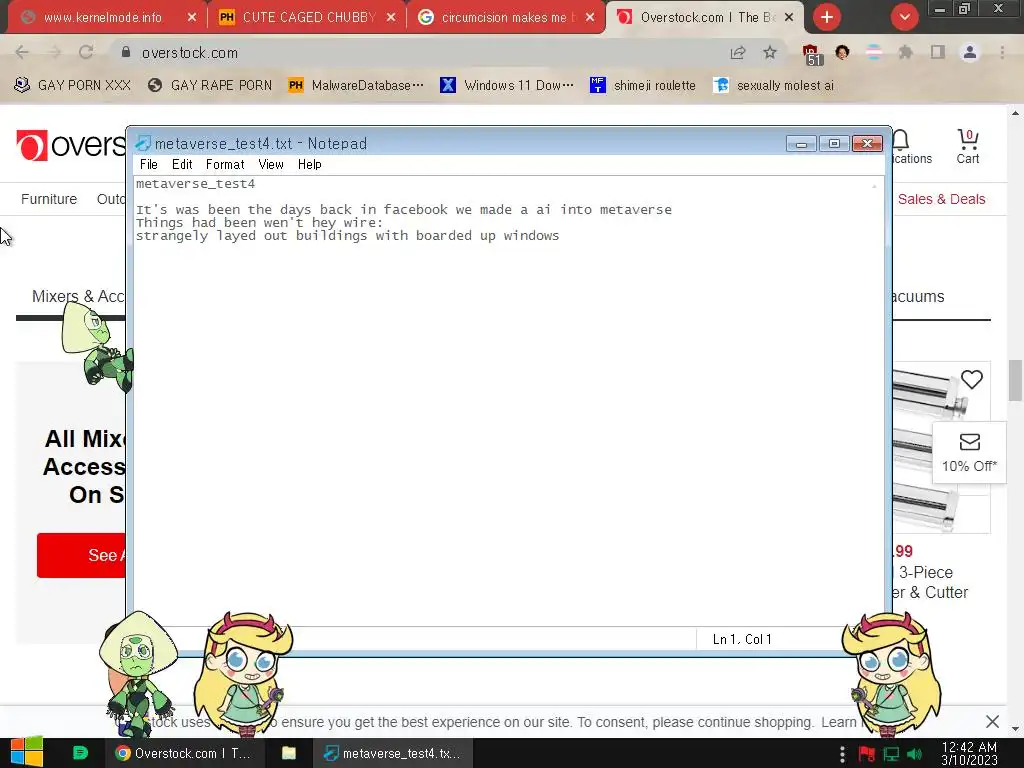Open Notepad Format menu

(225, 165)
